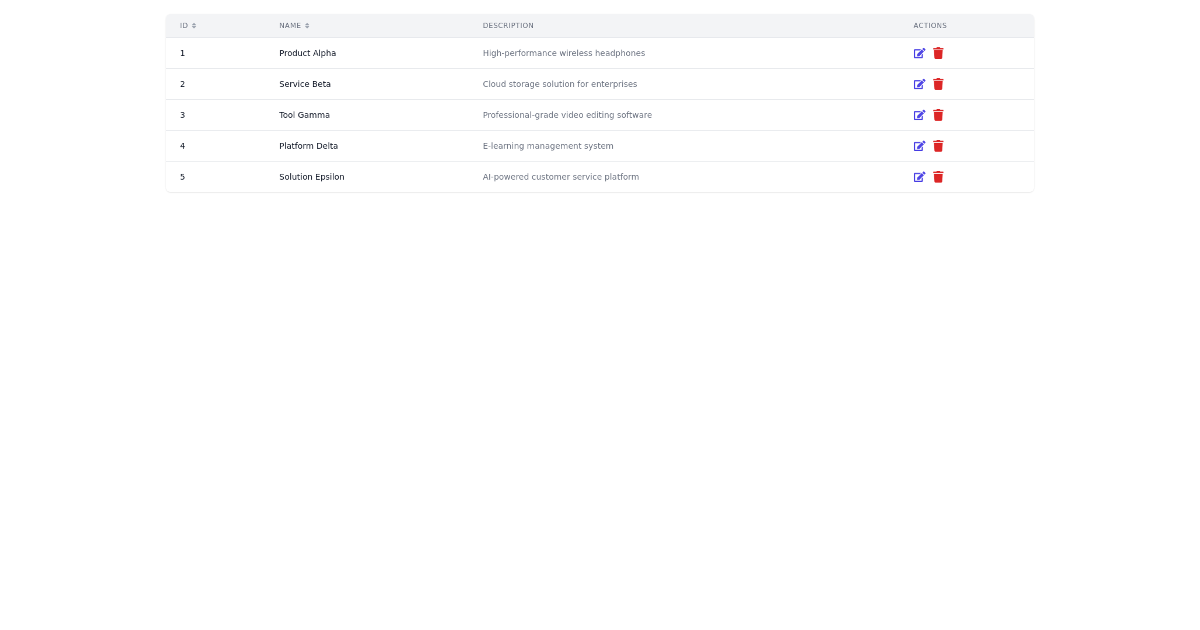
Task: Click the trash icon for Solution Epsilon
Action: coord(938,177)
